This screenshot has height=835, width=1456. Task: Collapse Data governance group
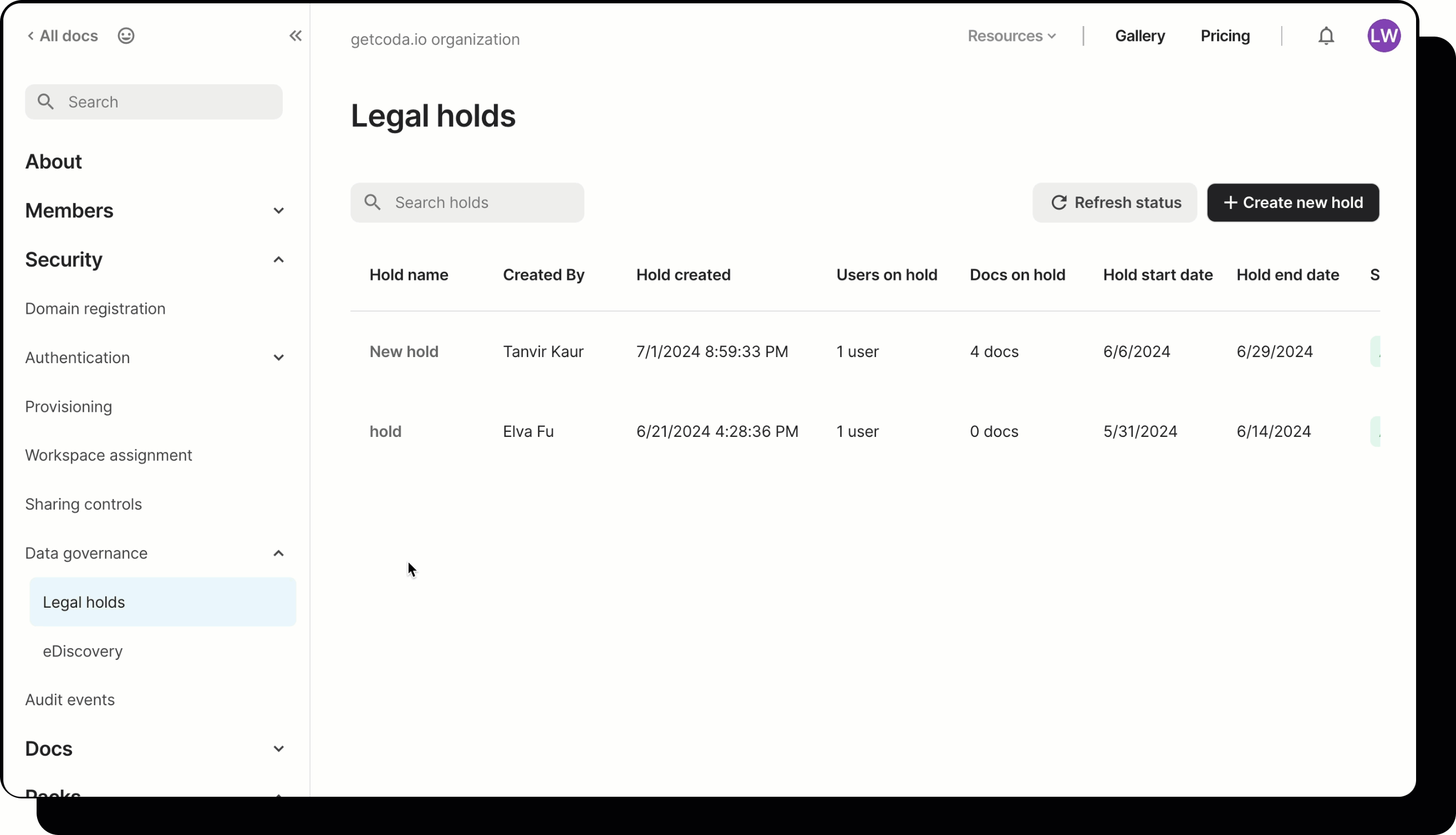(279, 553)
